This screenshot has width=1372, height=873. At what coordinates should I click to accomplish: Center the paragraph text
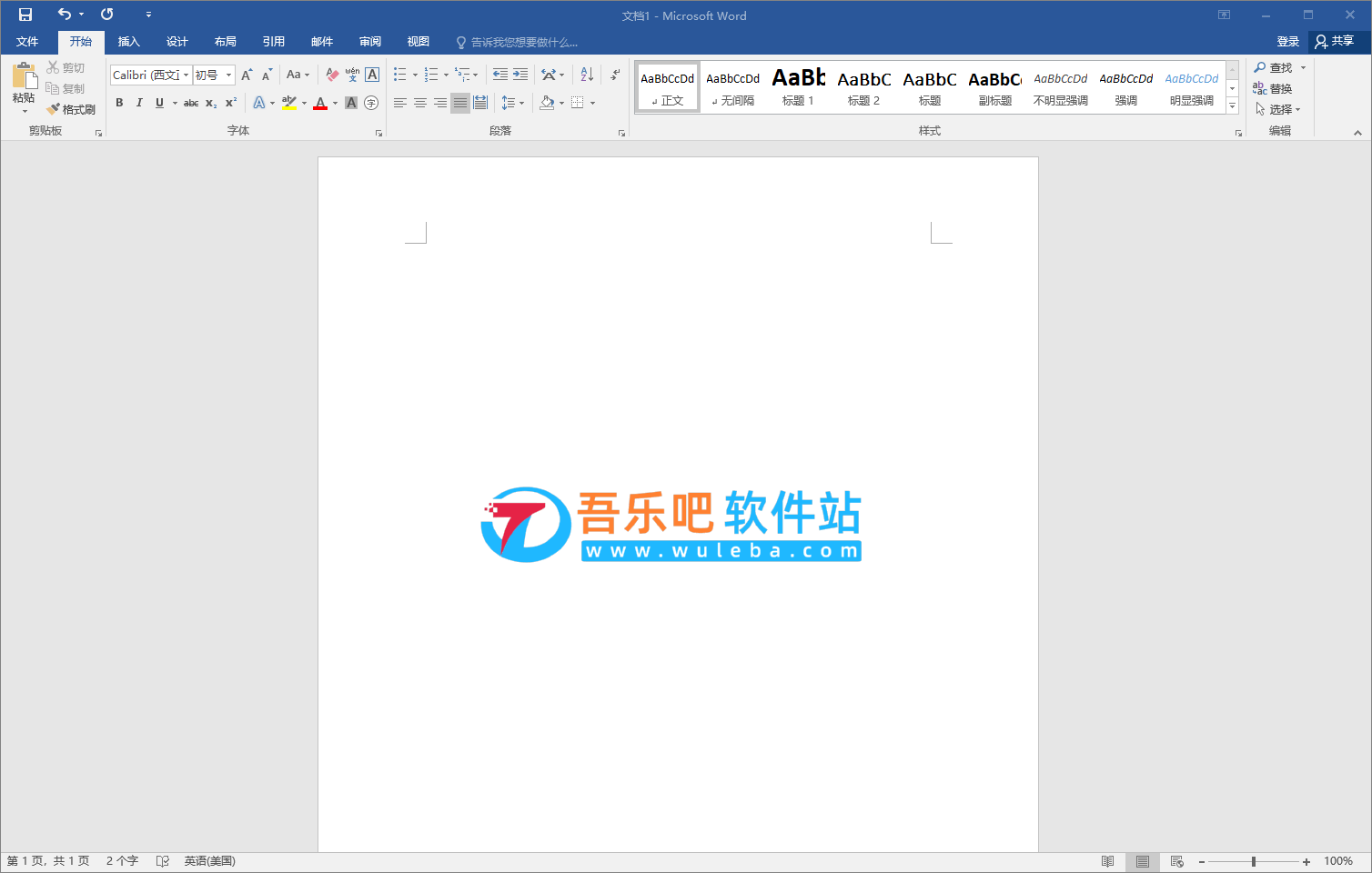pos(420,103)
